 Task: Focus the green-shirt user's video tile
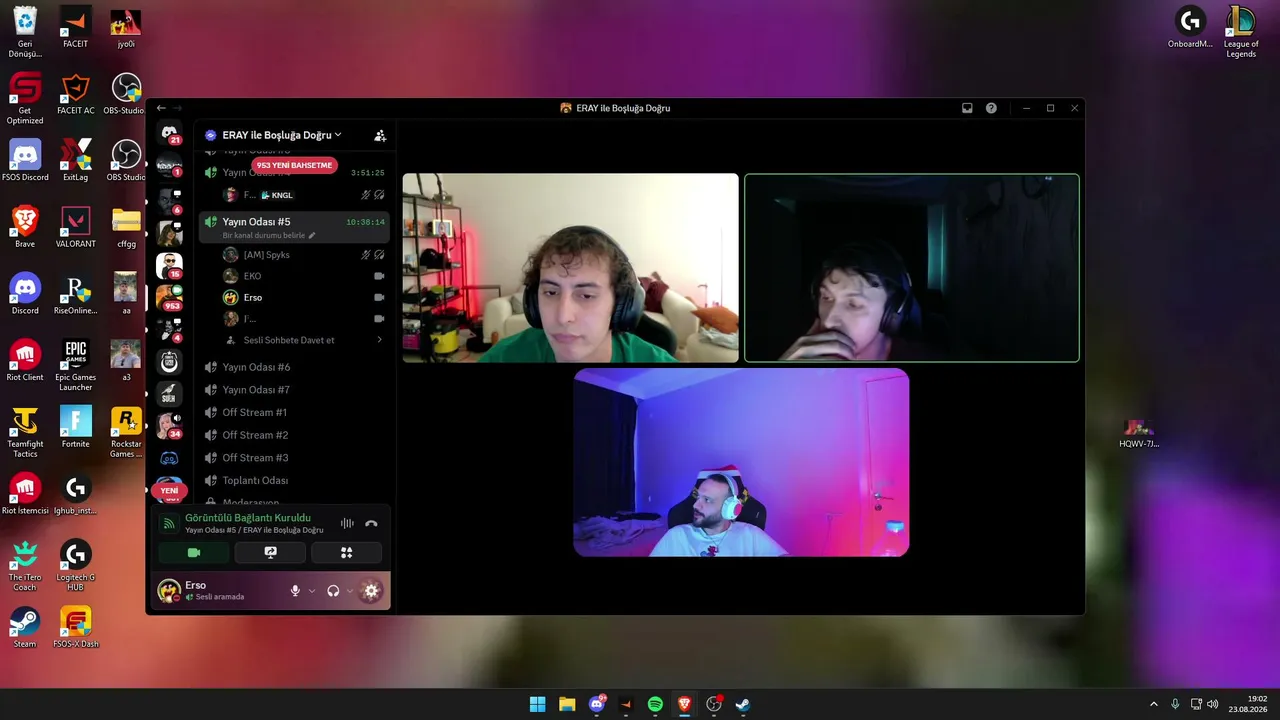coord(570,268)
